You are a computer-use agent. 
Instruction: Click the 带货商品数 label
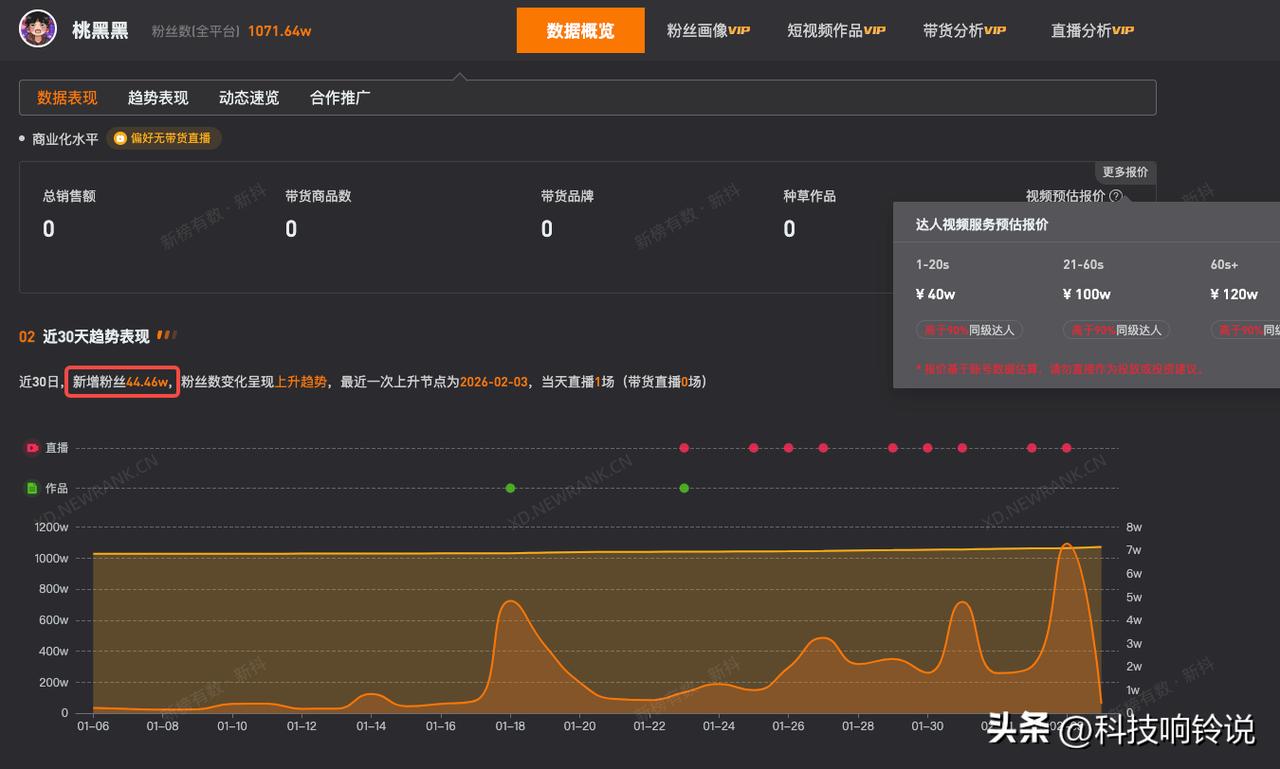(318, 196)
